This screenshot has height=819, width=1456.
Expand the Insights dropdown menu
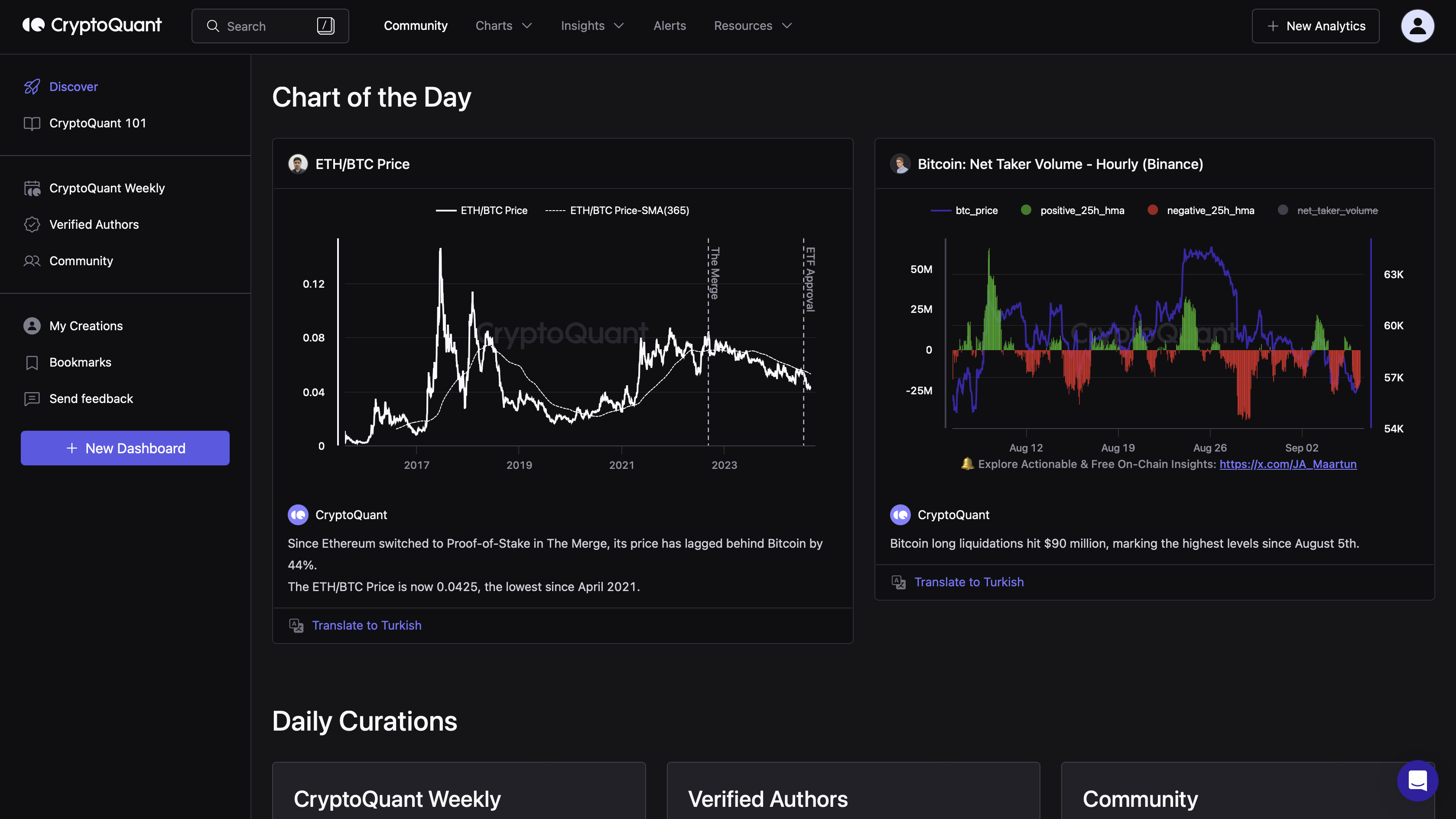(592, 26)
